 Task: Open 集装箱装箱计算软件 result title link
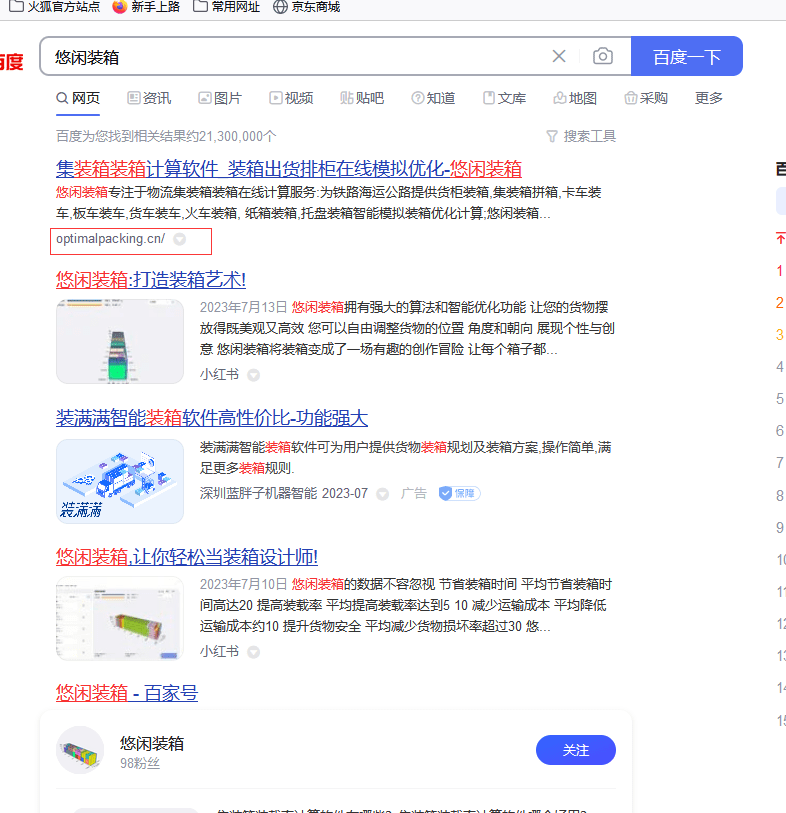289,169
